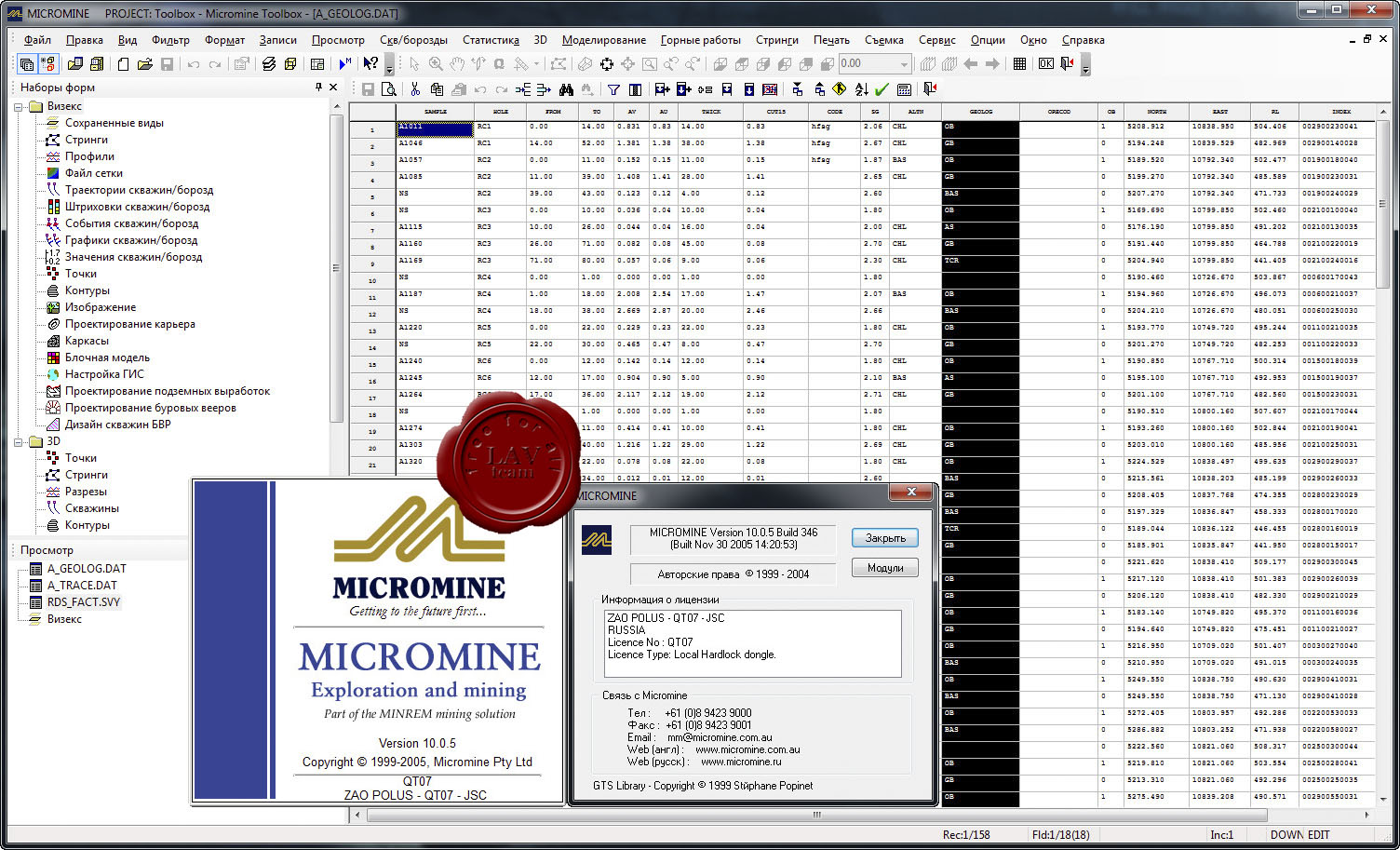The image size is (1400, 850).
Task: Open the Моделирование menu
Action: [603, 40]
